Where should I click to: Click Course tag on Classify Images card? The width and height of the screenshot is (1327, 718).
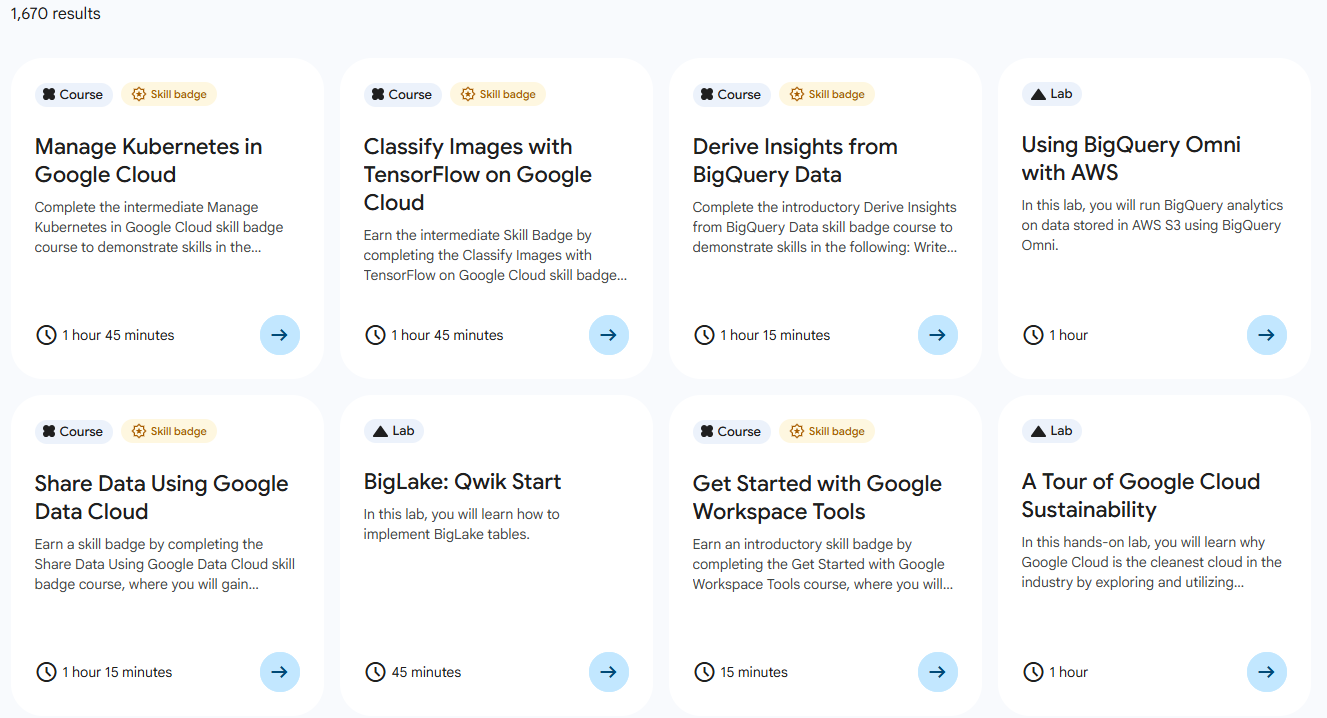click(x=401, y=94)
